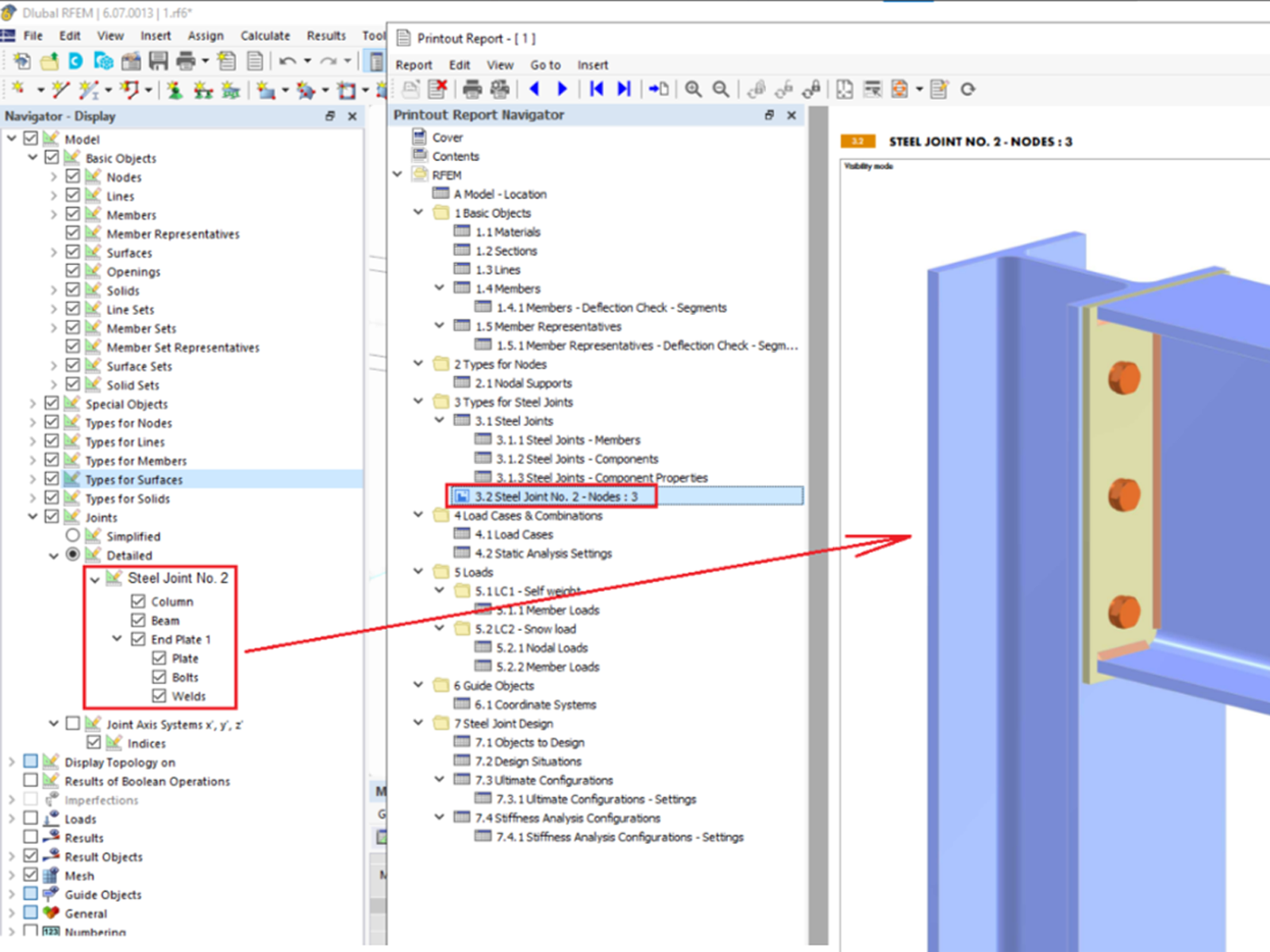The height and width of the screenshot is (952, 1270).
Task: Click the Print icon in main toolbar
Action: pos(186,60)
